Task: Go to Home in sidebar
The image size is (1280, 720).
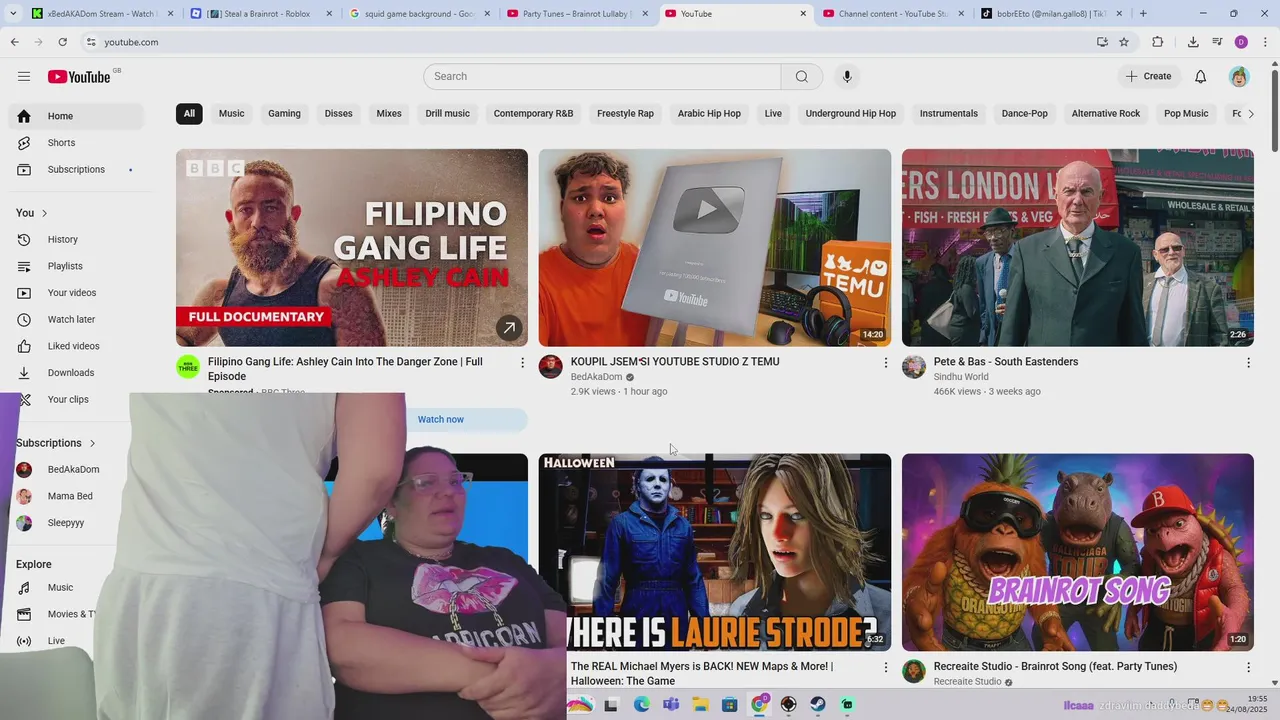Action: coord(76,116)
